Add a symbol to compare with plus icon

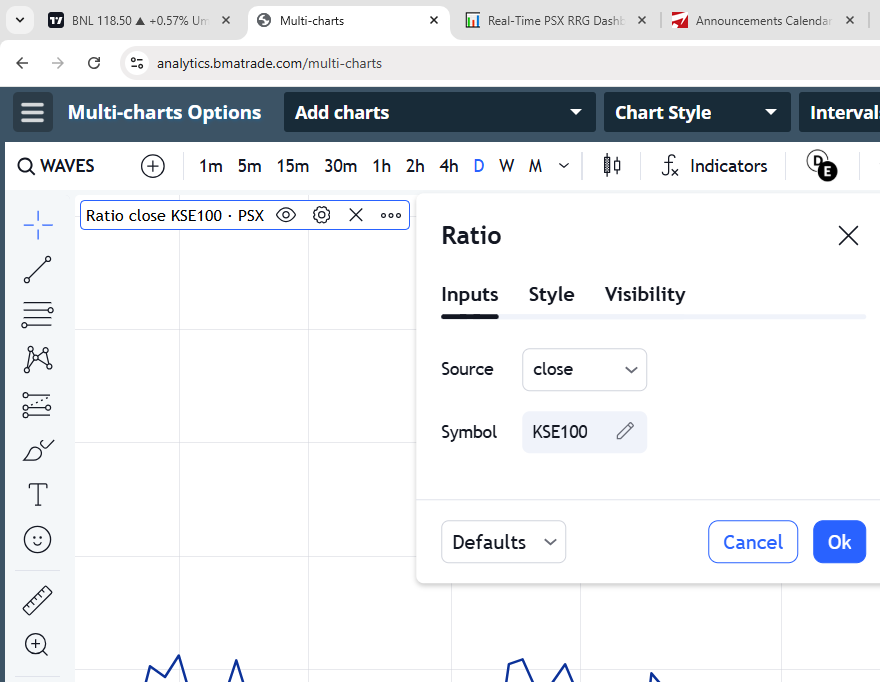pos(153,166)
